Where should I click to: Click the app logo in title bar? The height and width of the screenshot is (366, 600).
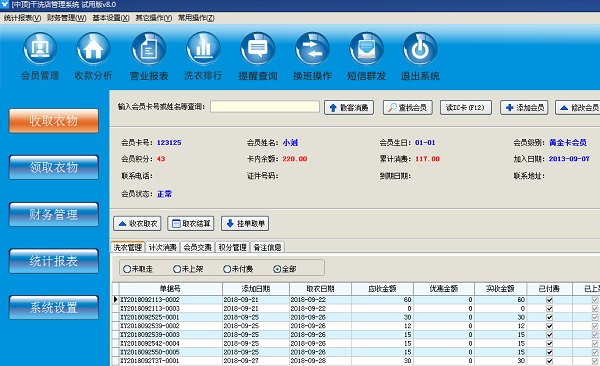click(5, 5)
